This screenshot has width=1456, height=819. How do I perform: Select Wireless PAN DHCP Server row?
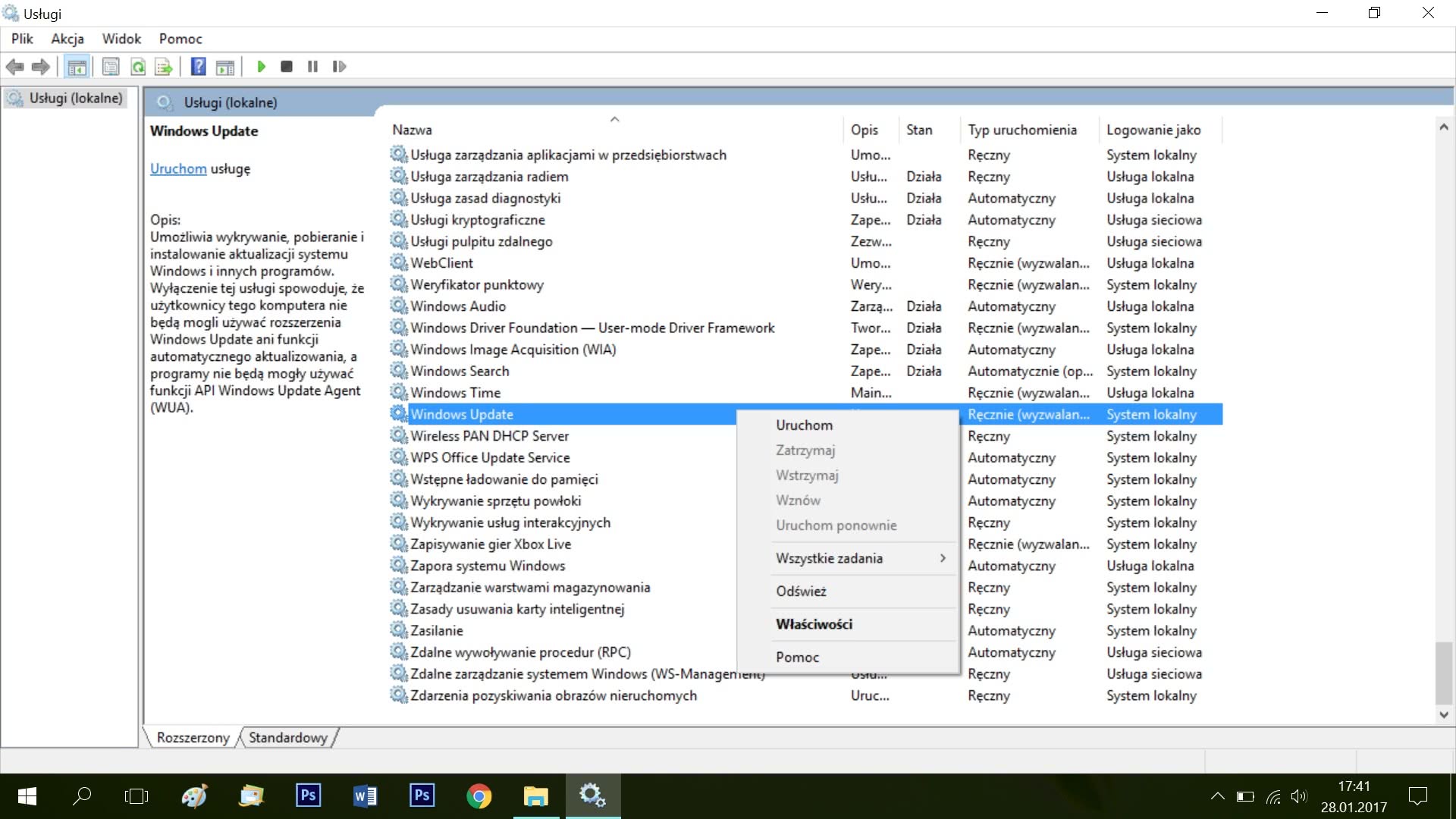806,436
